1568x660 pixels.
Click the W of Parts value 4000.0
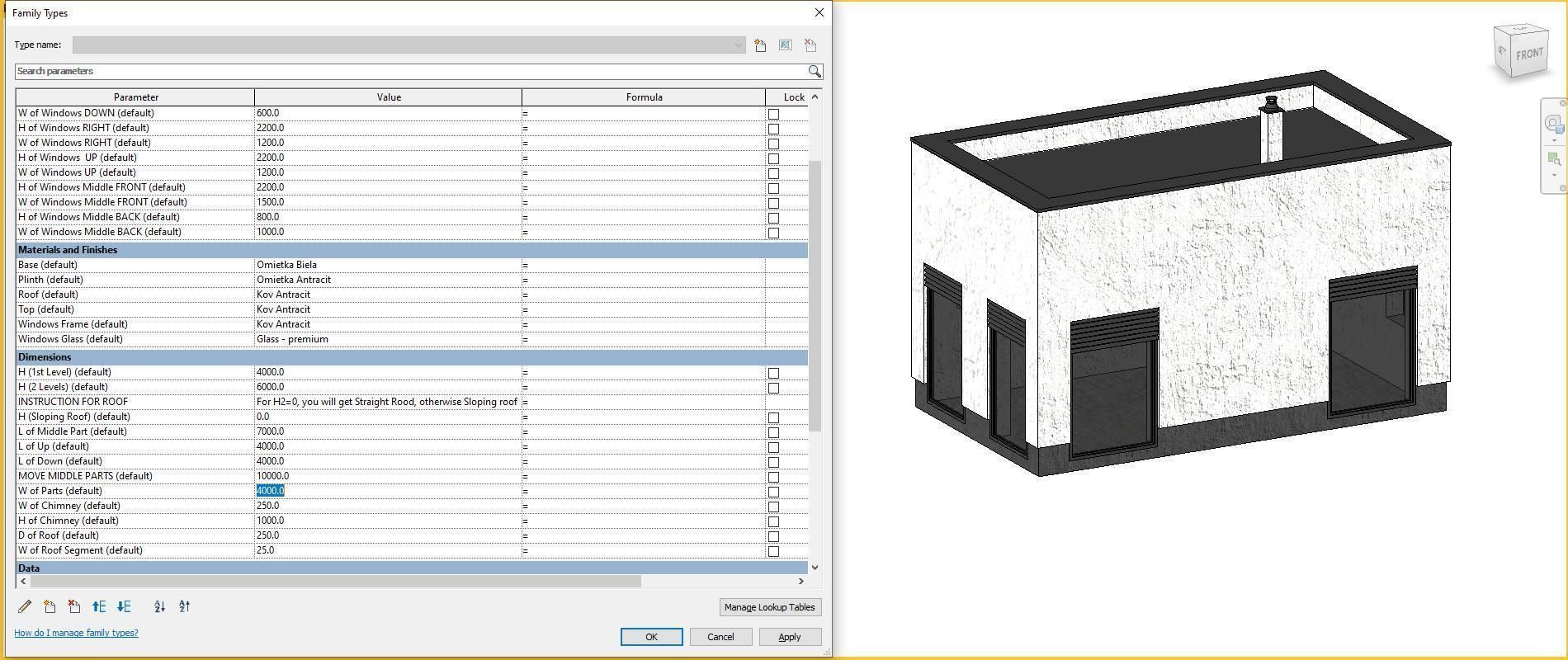(x=270, y=491)
